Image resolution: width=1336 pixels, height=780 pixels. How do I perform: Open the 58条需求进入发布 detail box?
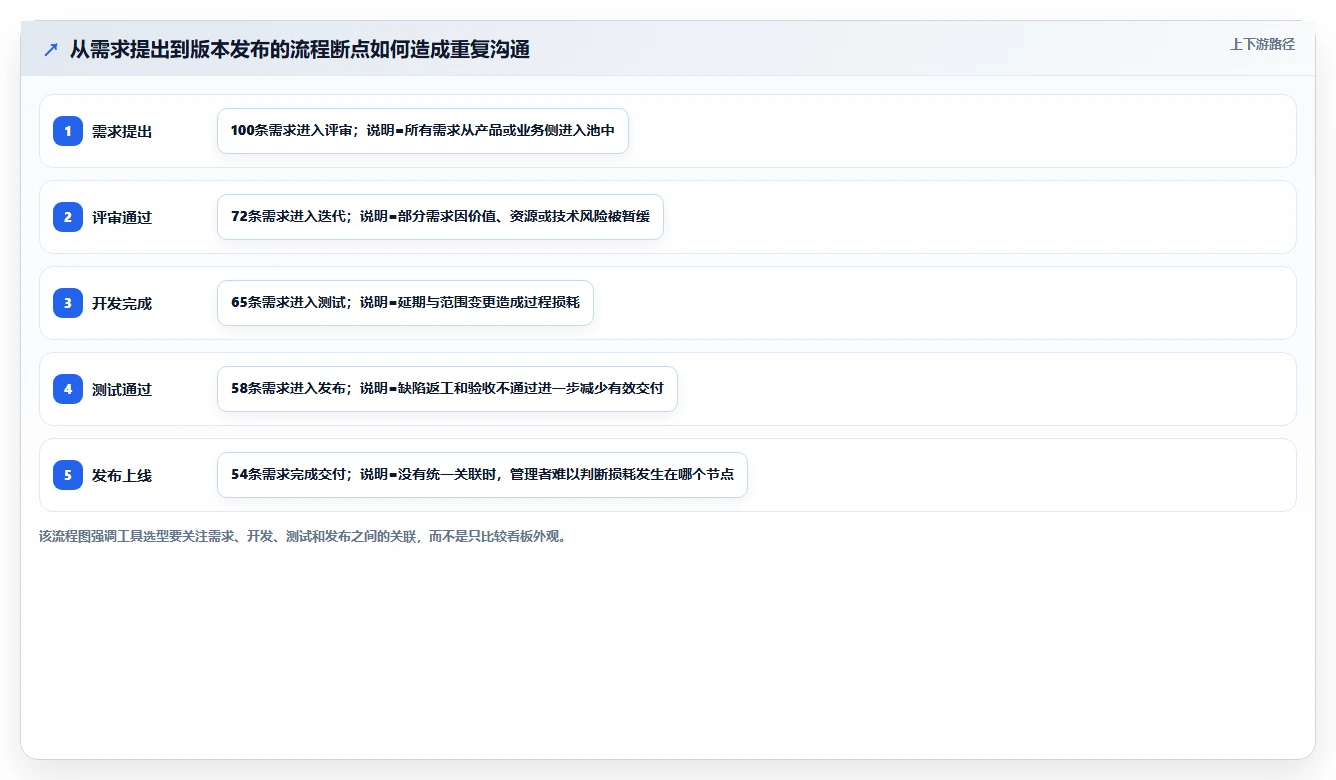[x=447, y=389]
